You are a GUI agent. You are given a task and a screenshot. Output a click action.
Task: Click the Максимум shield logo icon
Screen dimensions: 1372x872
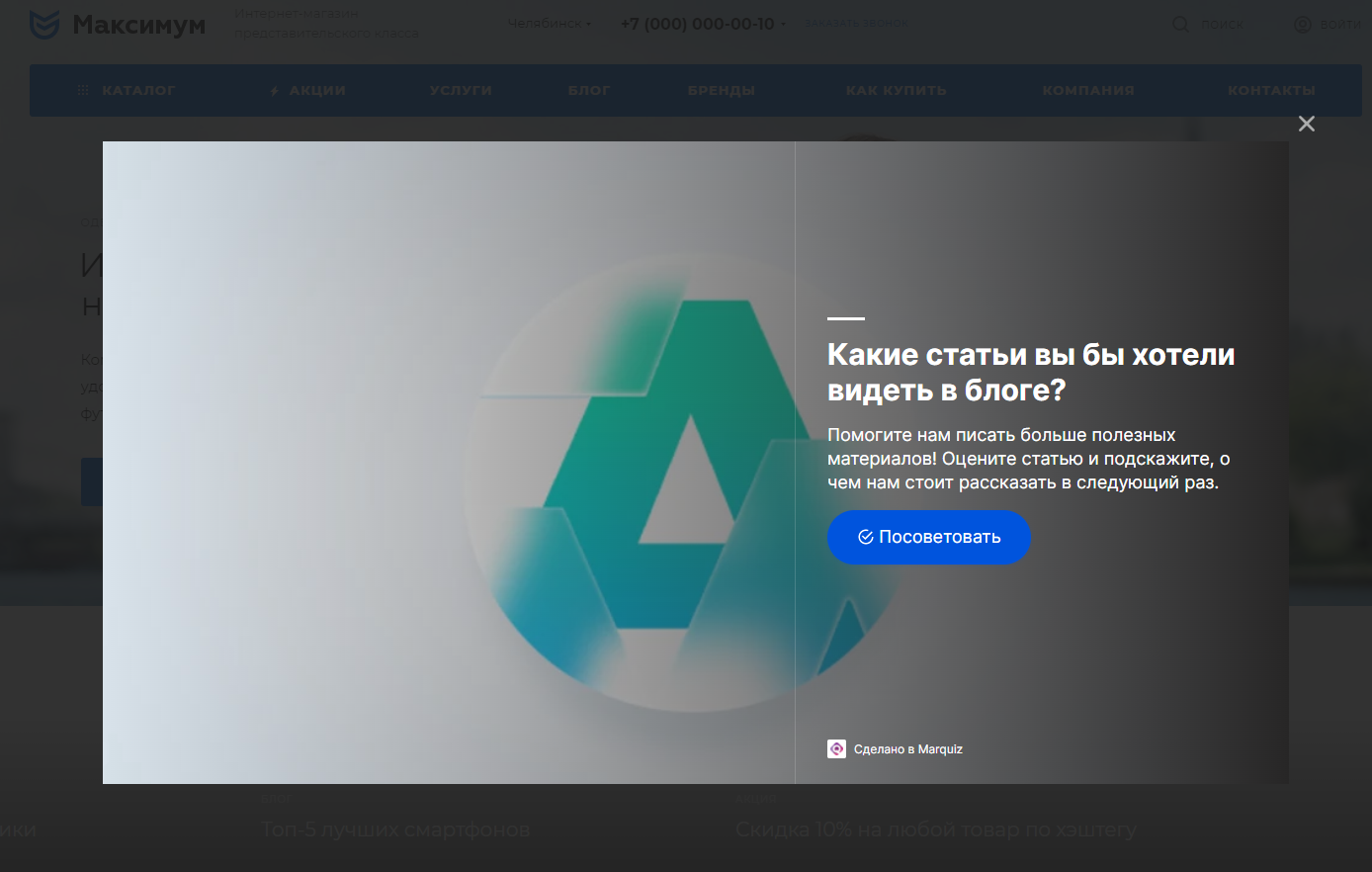pyautogui.click(x=44, y=25)
